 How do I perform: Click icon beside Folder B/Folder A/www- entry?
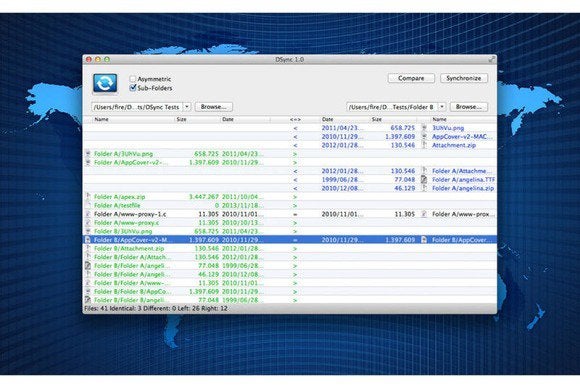88,283
